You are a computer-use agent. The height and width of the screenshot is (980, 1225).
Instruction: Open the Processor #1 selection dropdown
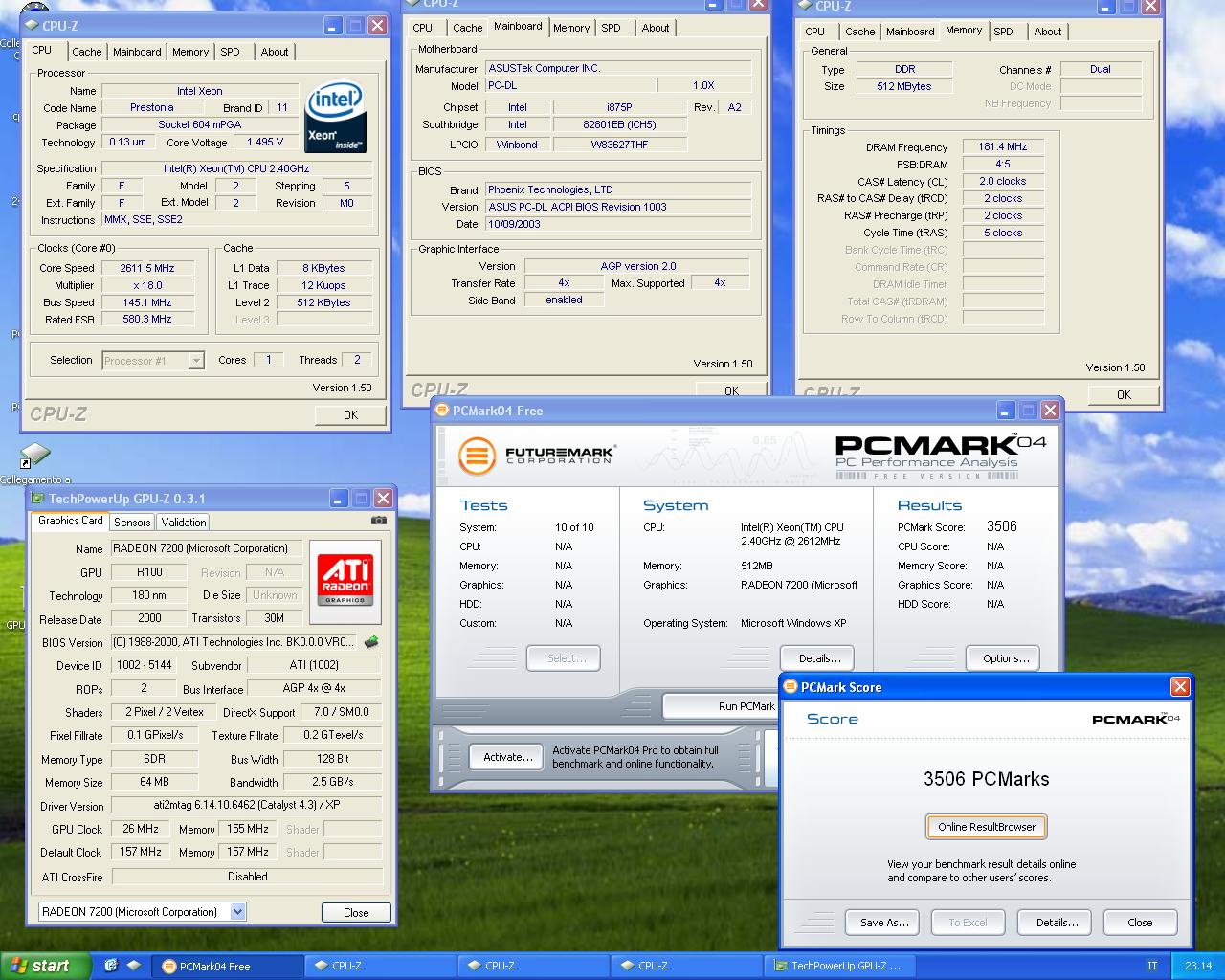(x=196, y=361)
